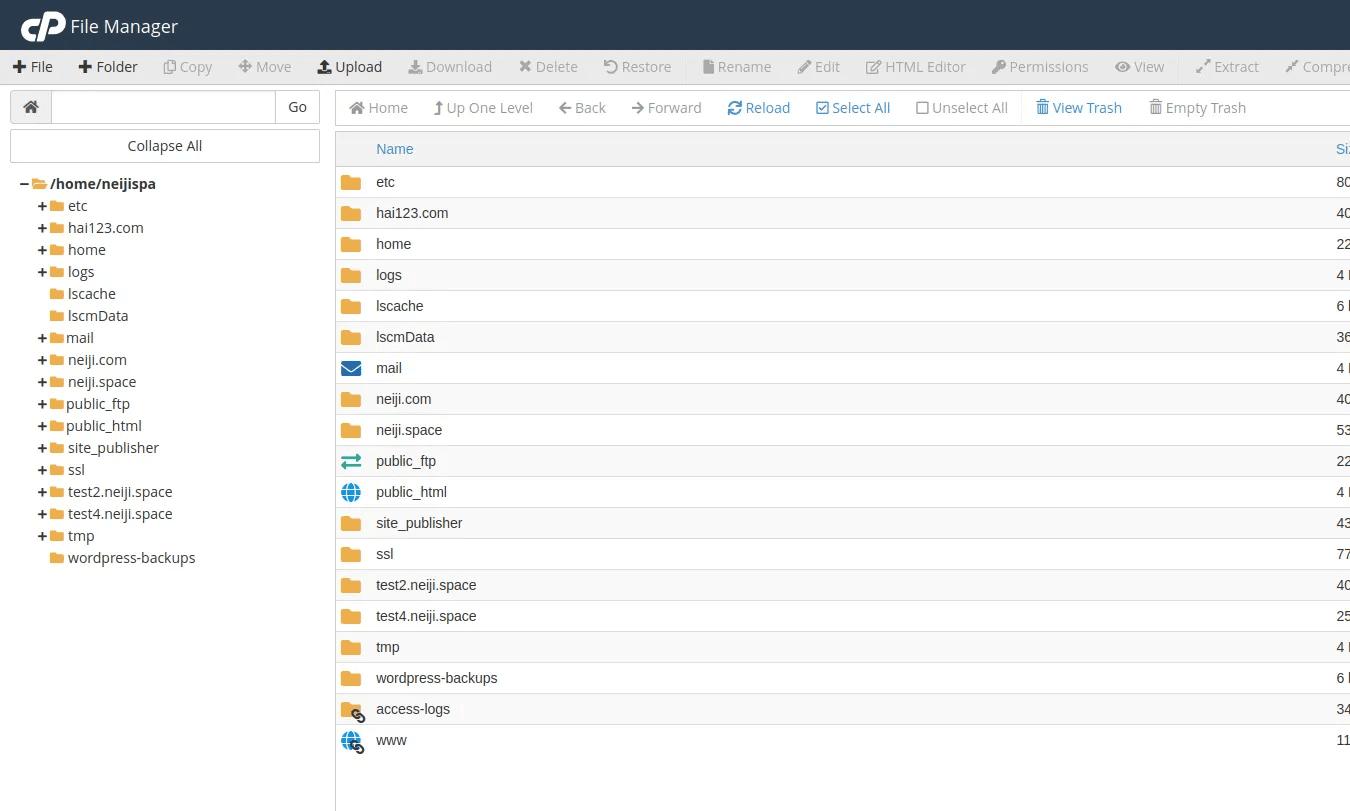Open the HTML Editor
The height and width of the screenshot is (811, 1350).
(915, 66)
